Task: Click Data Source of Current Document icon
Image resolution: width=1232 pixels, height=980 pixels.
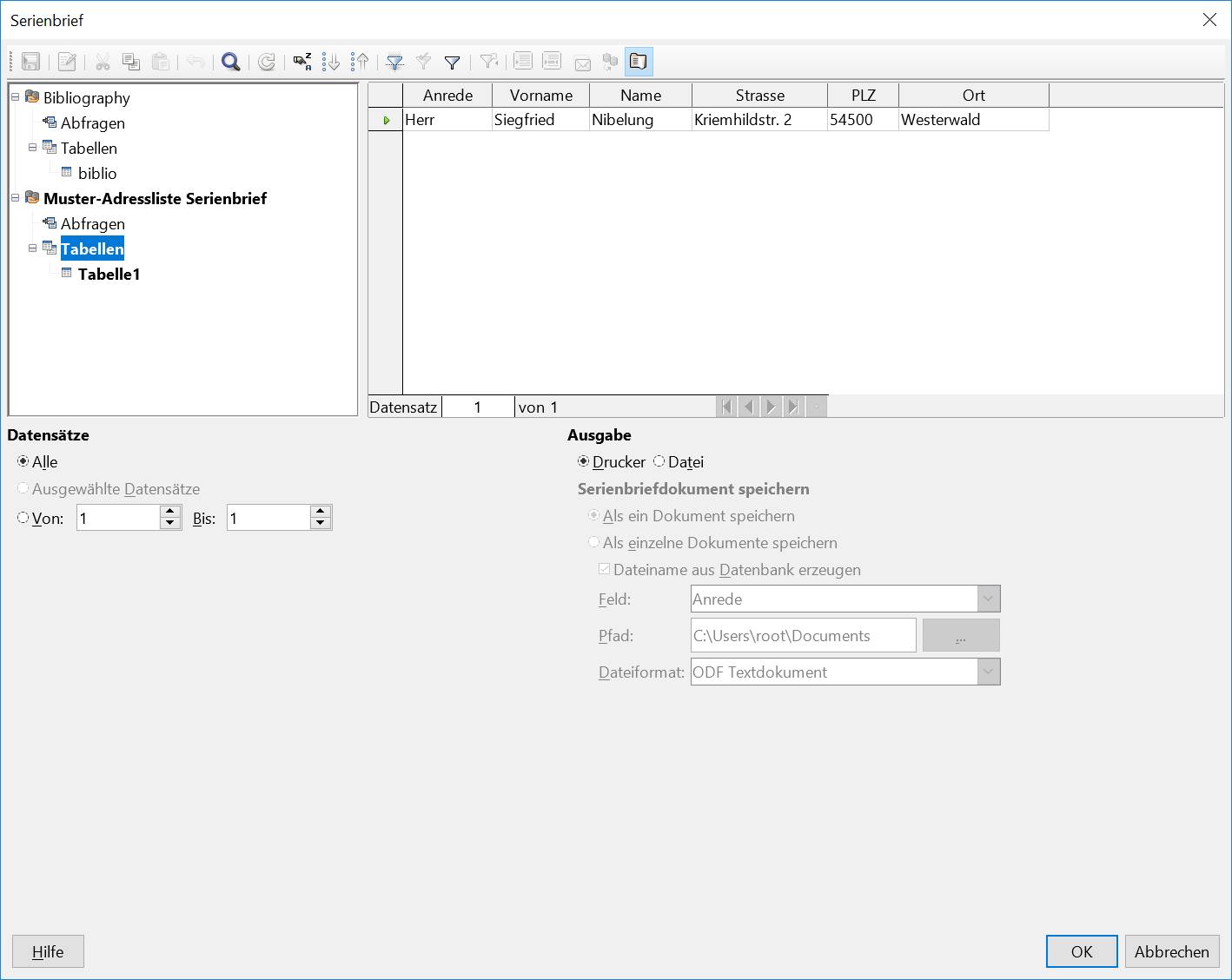Action: (x=610, y=62)
